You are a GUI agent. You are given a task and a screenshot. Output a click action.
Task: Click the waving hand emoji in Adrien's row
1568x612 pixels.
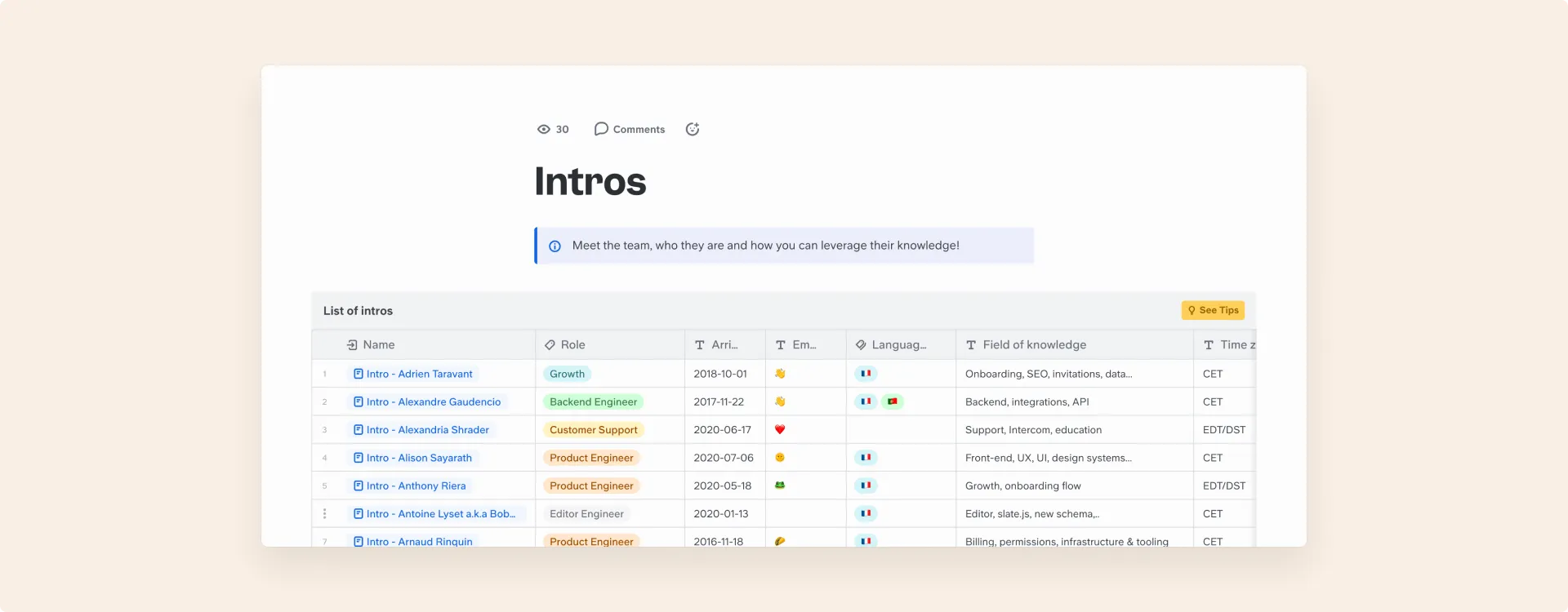point(780,374)
